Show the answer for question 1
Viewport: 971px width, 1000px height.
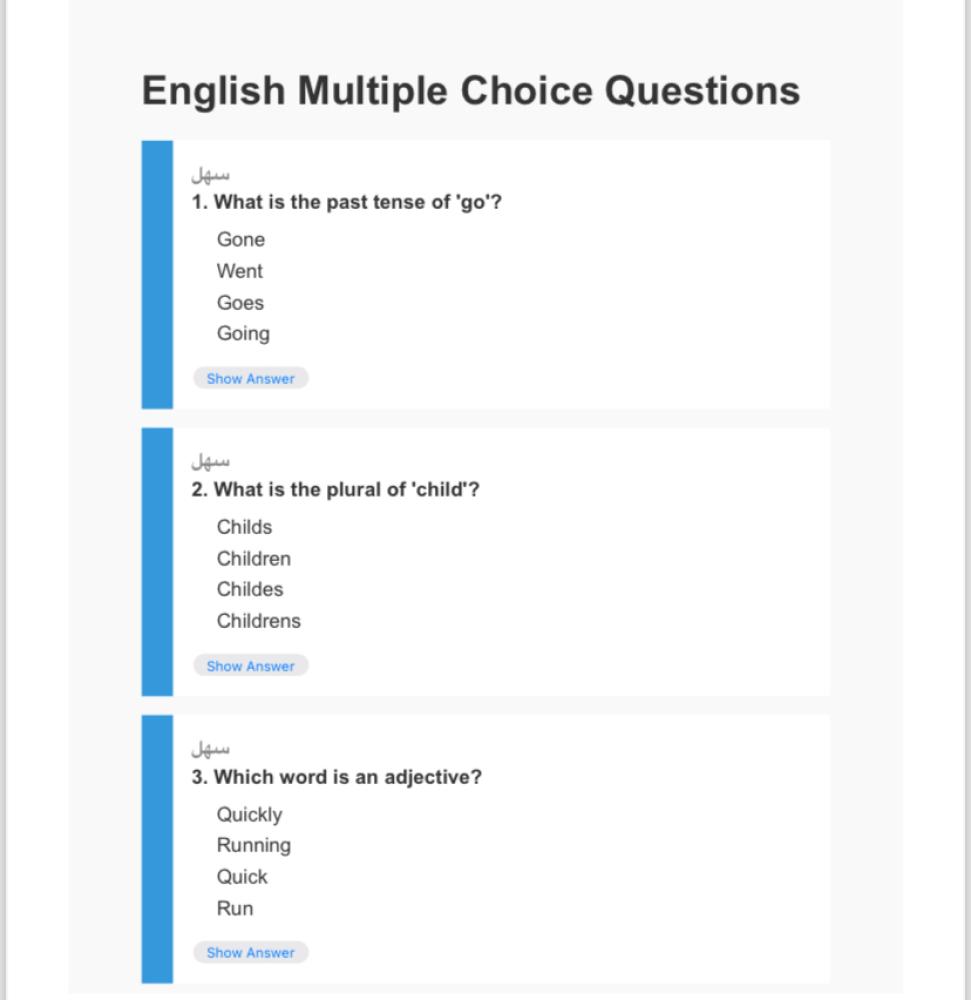click(x=251, y=378)
